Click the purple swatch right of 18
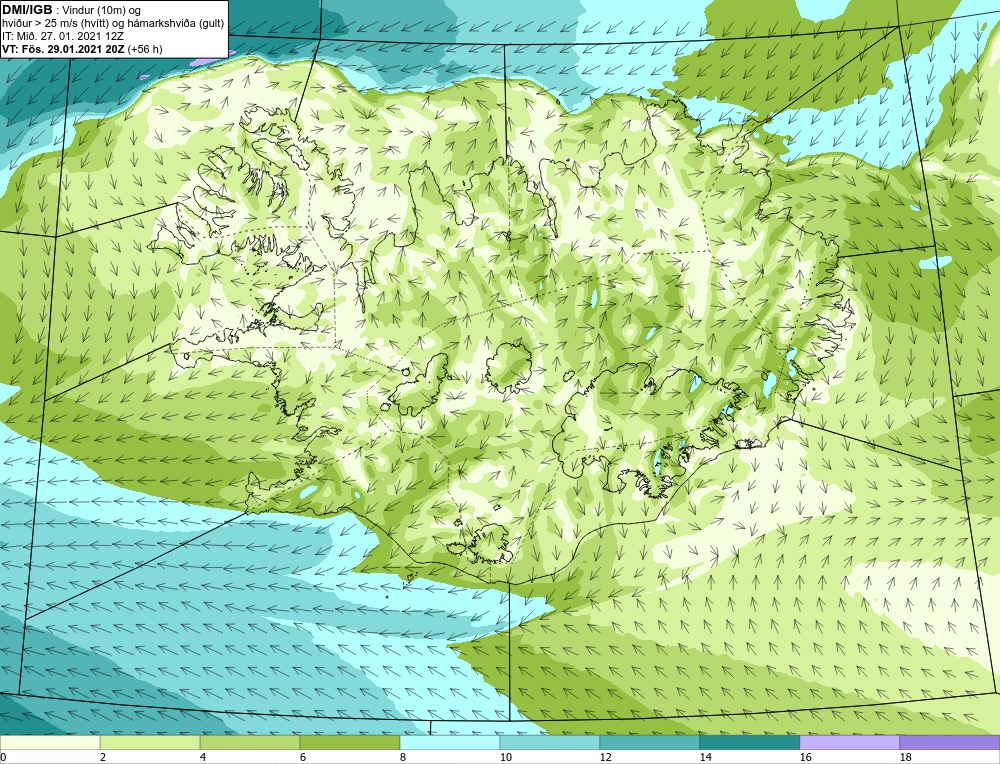This screenshot has width=1000, height=764. coord(950,743)
